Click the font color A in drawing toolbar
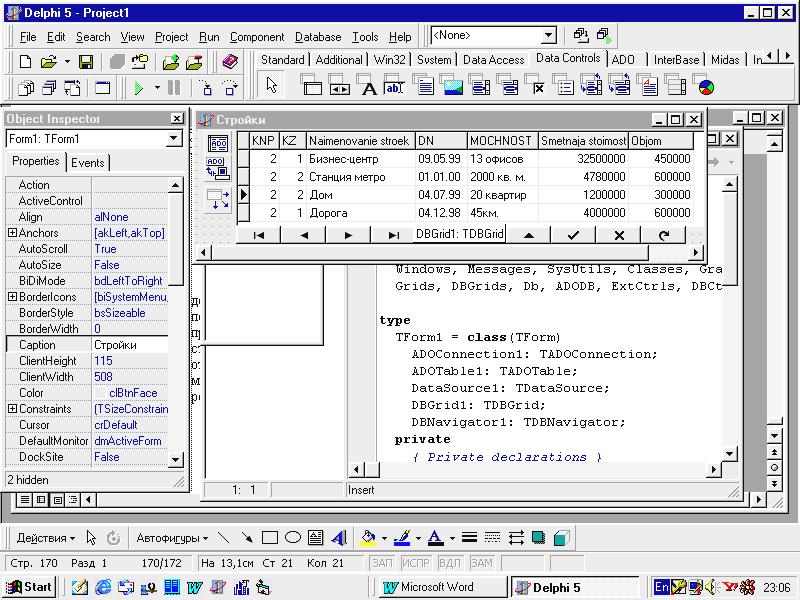The width and height of the screenshot is (800, 600). point(435,538)
